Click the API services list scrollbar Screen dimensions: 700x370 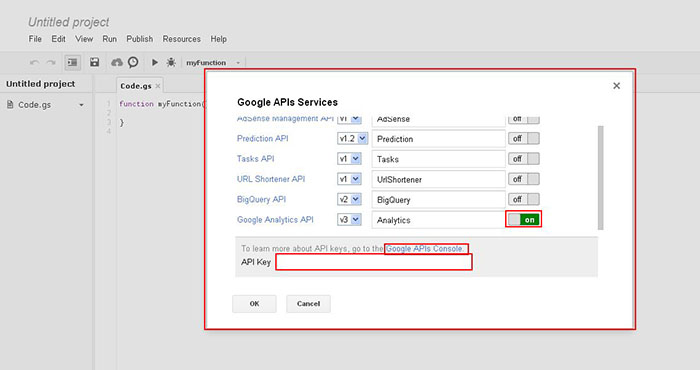pos(600,178)
